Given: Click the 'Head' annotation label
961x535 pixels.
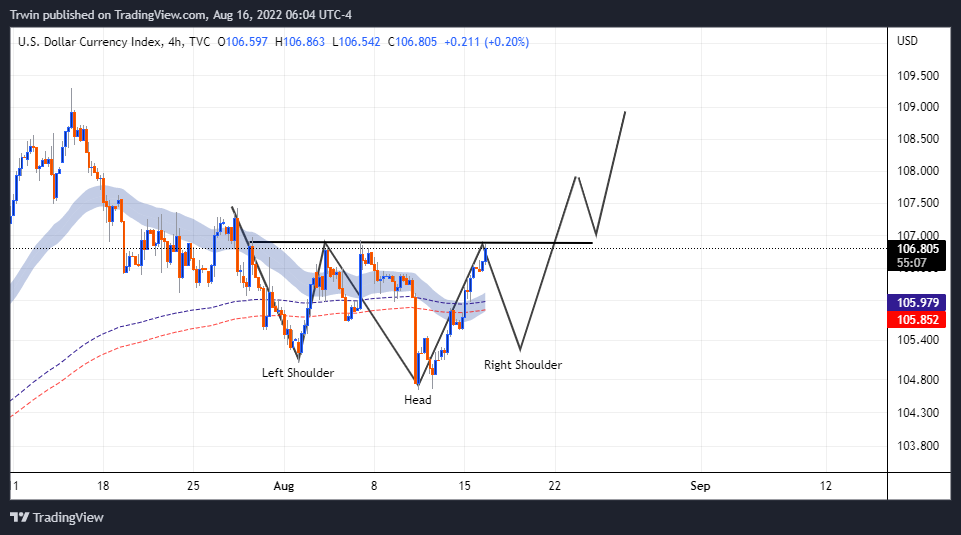Looking at the screenshot, I should tap(418, 400).
